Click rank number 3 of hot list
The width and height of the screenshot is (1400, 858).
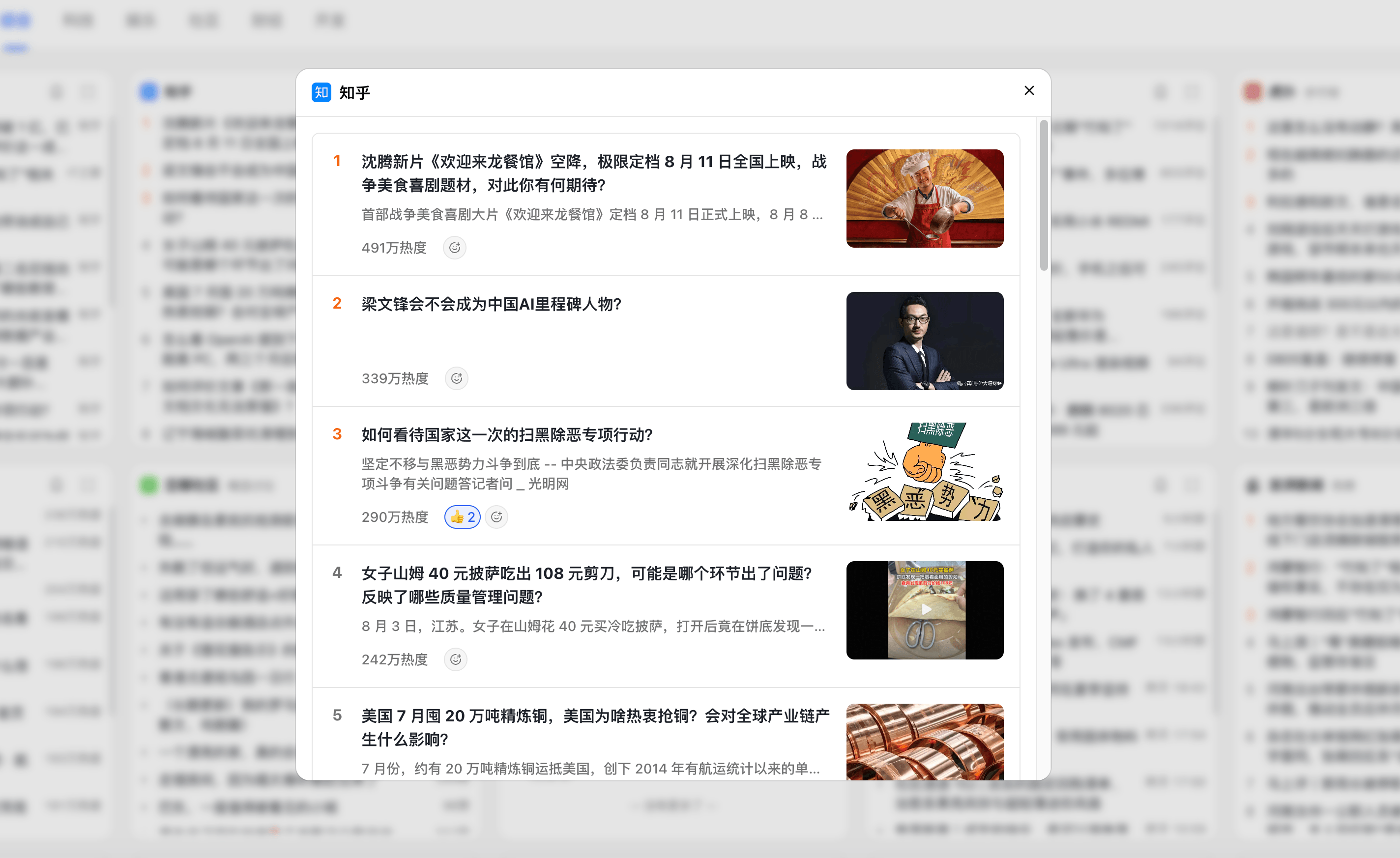(x=337, y=434)
